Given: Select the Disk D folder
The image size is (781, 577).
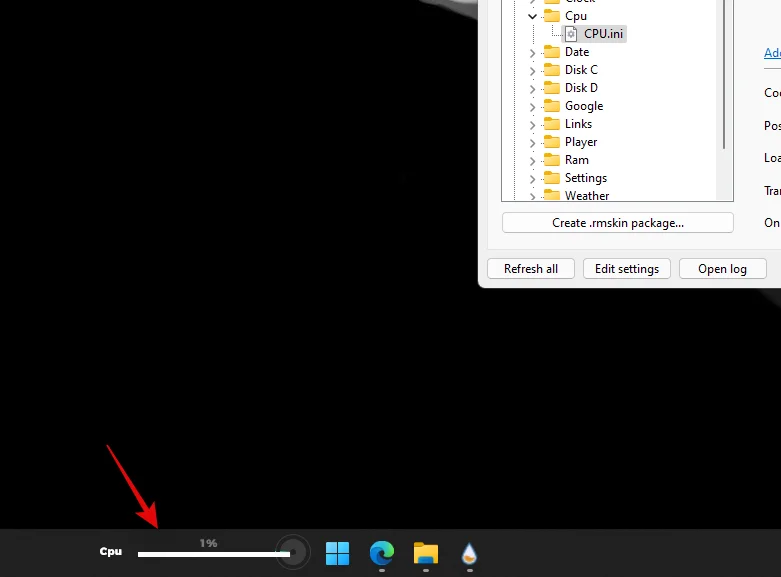Looking at the screenshot, I should pos(571,88).
